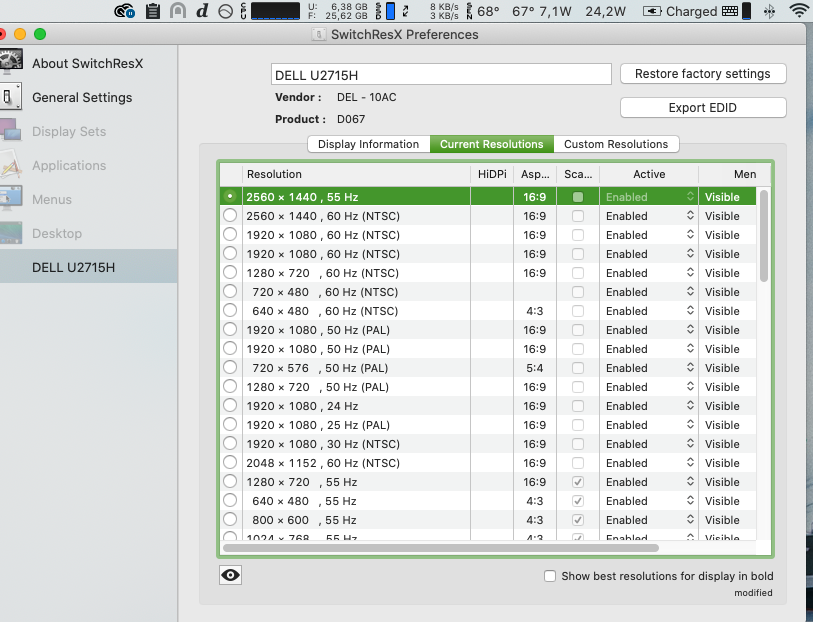The height and width of the screenshot is (622, 813).
Task: Open General Settings sidebar icon
Action: pyautogui.click(x=11, y=97)
